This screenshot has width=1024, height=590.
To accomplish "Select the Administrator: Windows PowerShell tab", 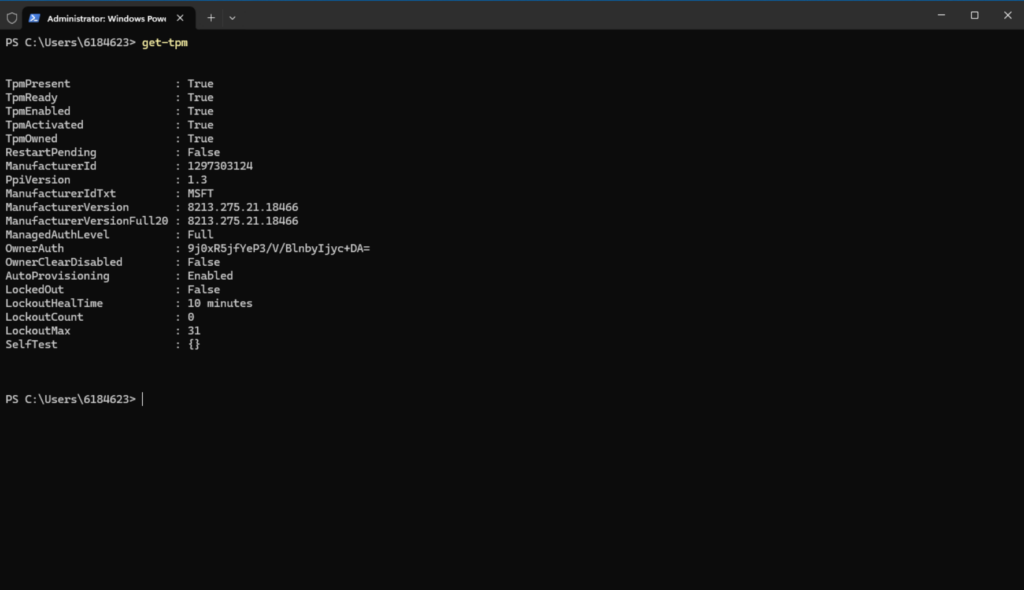I will coord(105,17).
